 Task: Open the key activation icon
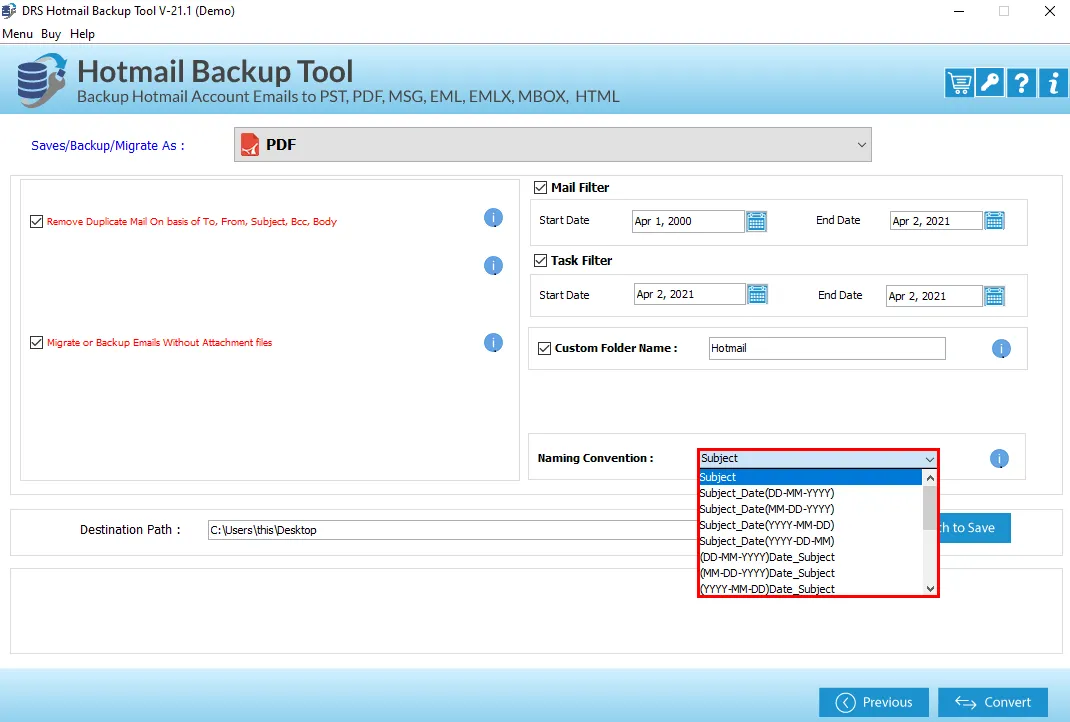click(990, 83)
